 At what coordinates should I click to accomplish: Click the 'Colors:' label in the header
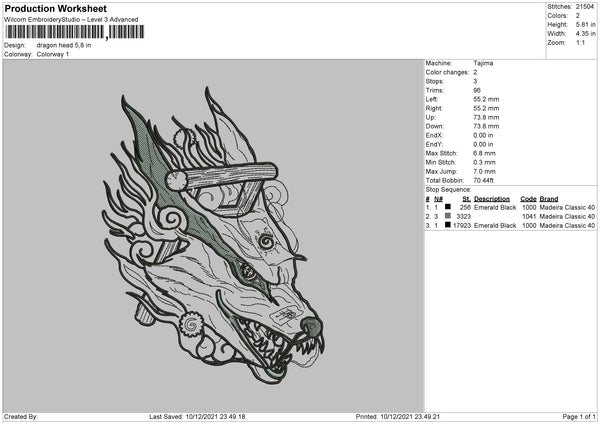click(x=558, y=16)
